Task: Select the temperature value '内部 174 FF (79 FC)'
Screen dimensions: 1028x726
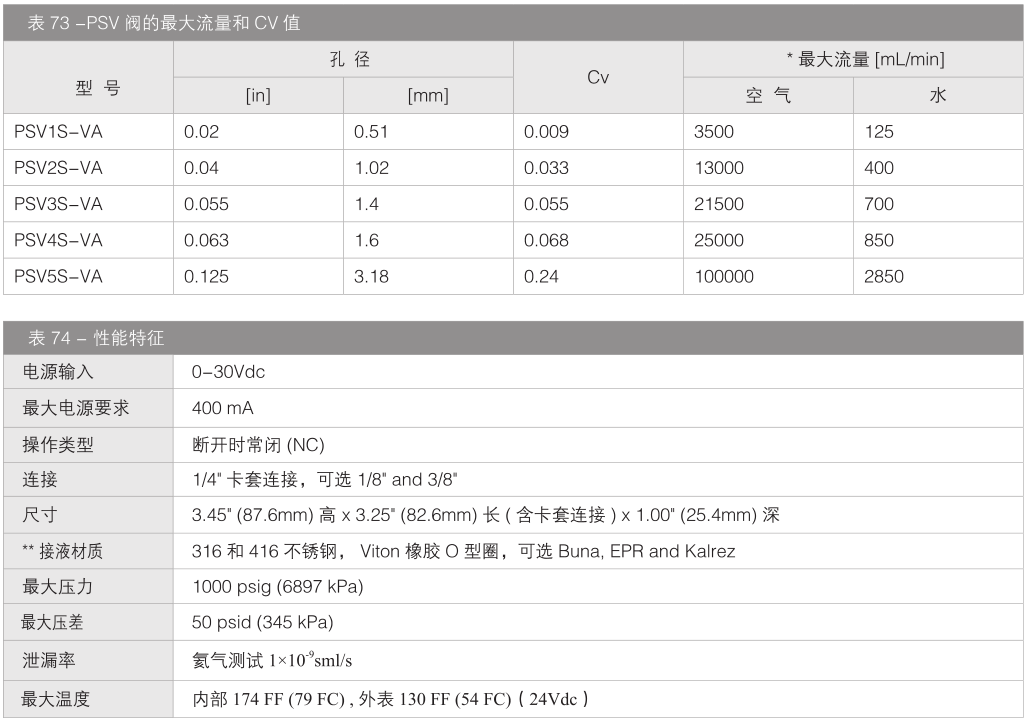Action: click(268, 699)
